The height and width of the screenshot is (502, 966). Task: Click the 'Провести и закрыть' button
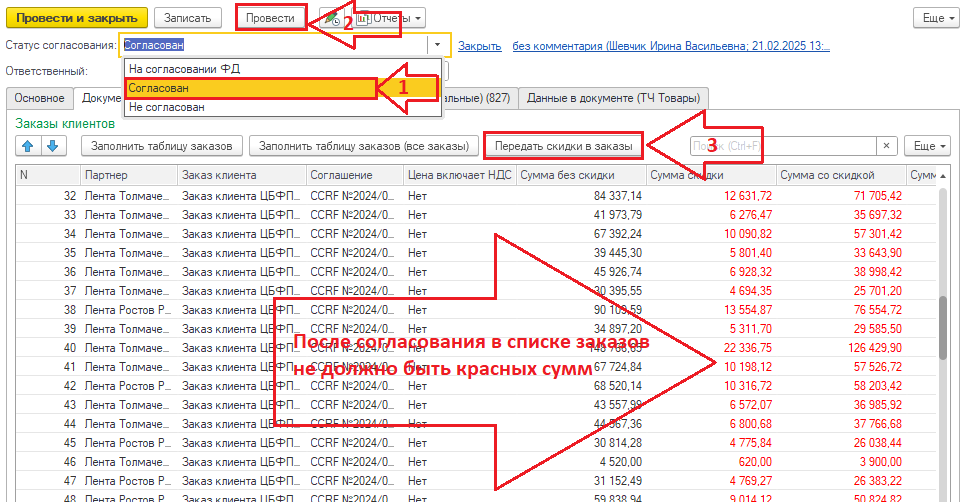click(x=76, y=18)
